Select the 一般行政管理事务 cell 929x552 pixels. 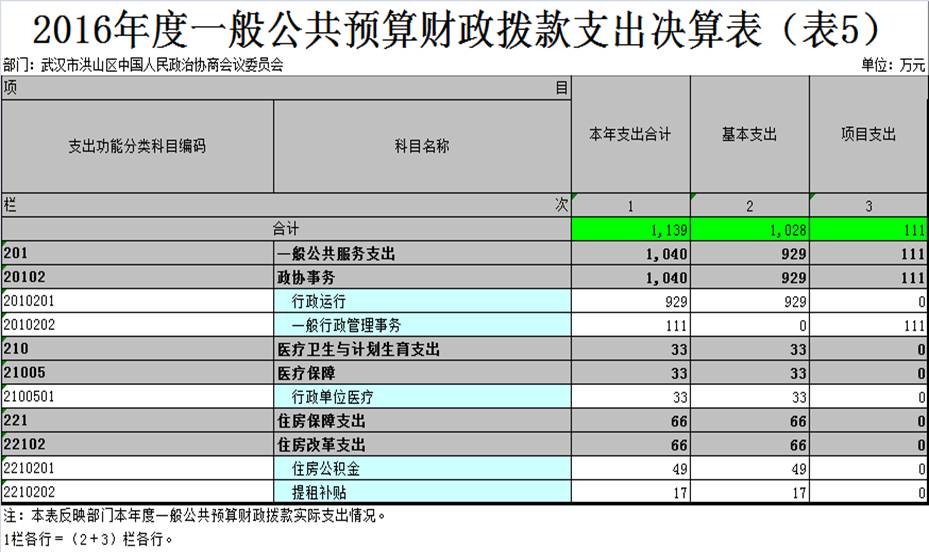pyautogui.click(x=421, y=325)
